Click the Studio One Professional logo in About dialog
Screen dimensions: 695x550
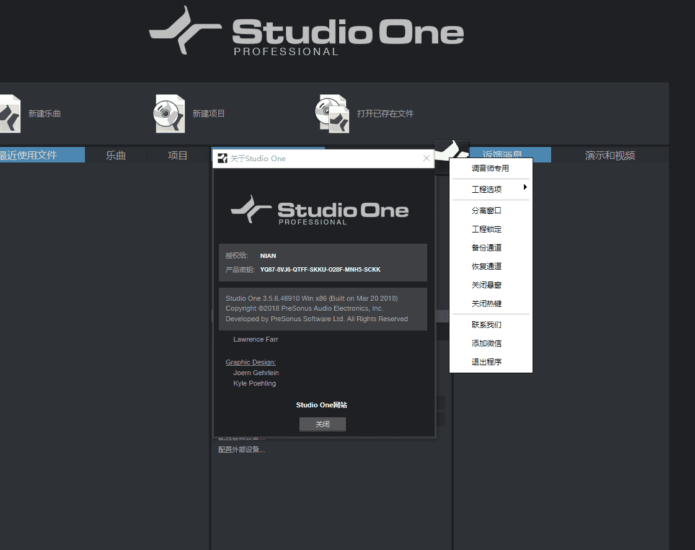(x=320, y=211)
